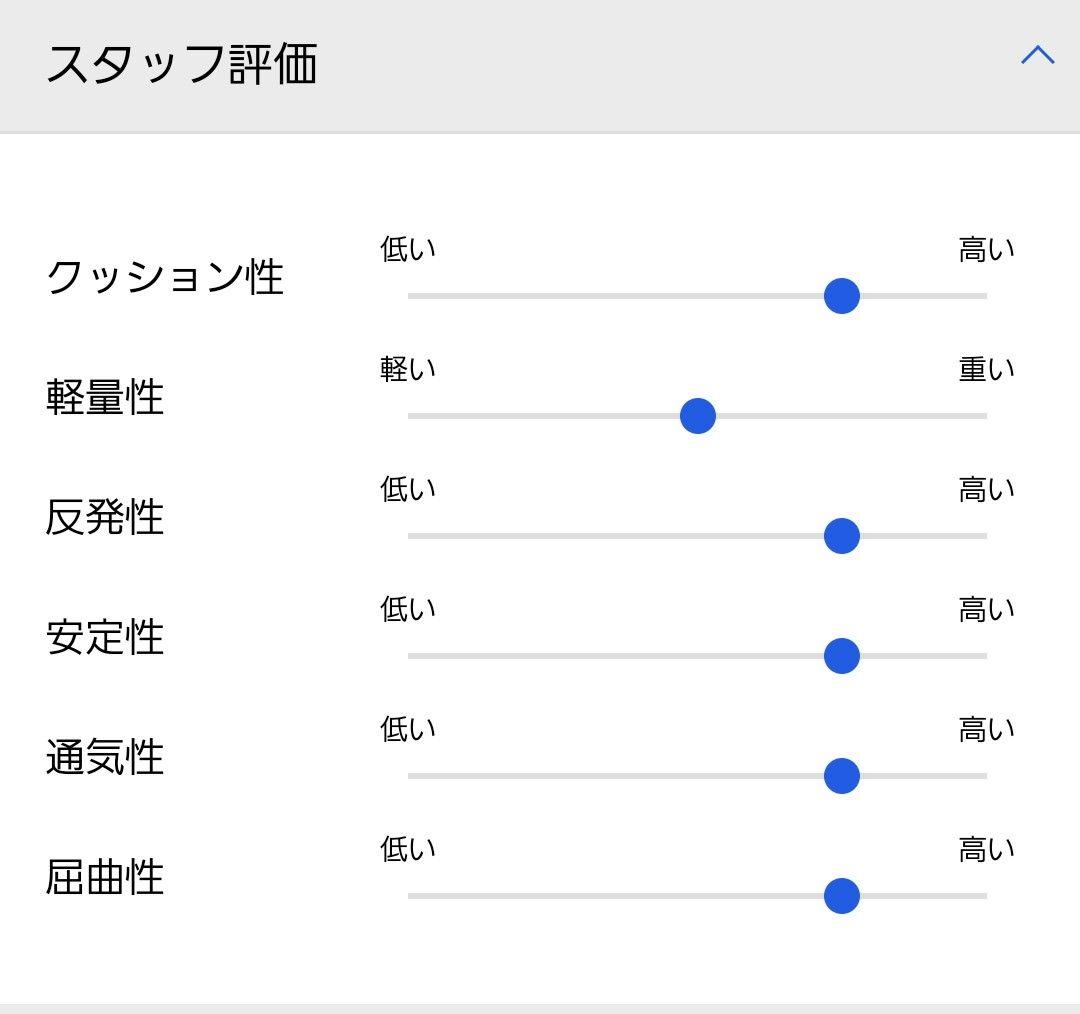Click the 屈曲性 label
This screenshot has height=1014, width=1080.
[105, 877]
